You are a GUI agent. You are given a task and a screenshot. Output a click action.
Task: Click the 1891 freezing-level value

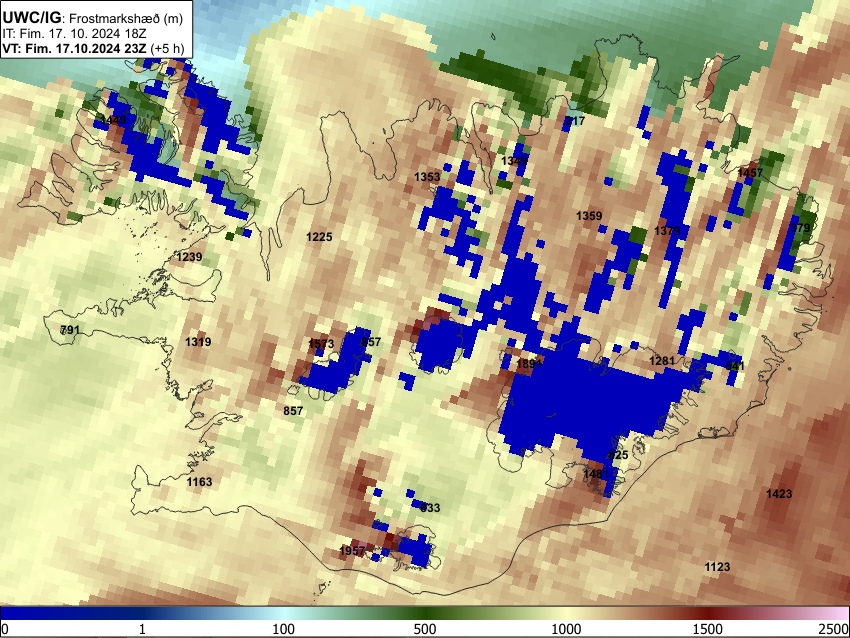pyautogui.click(x=529, y=364)
